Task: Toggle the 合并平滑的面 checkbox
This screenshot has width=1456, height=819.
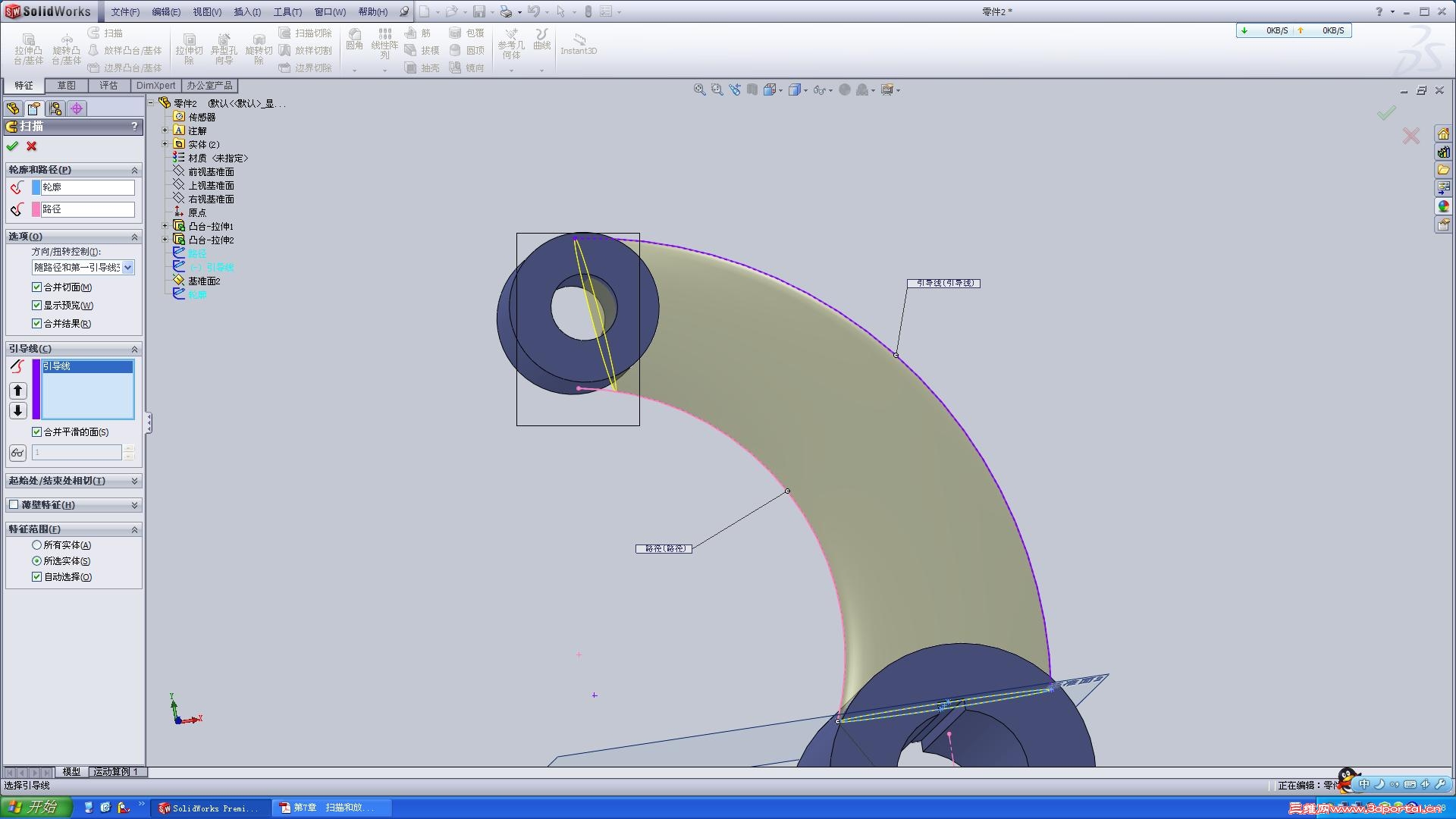Action: point(36,432)
